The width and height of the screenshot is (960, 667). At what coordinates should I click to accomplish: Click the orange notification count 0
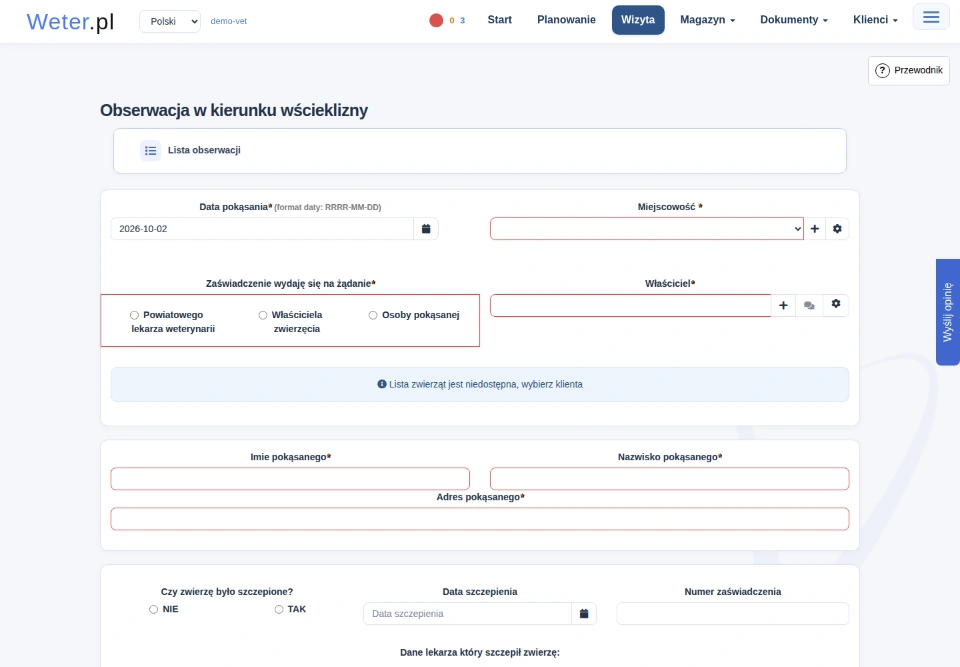click(452, 20)
